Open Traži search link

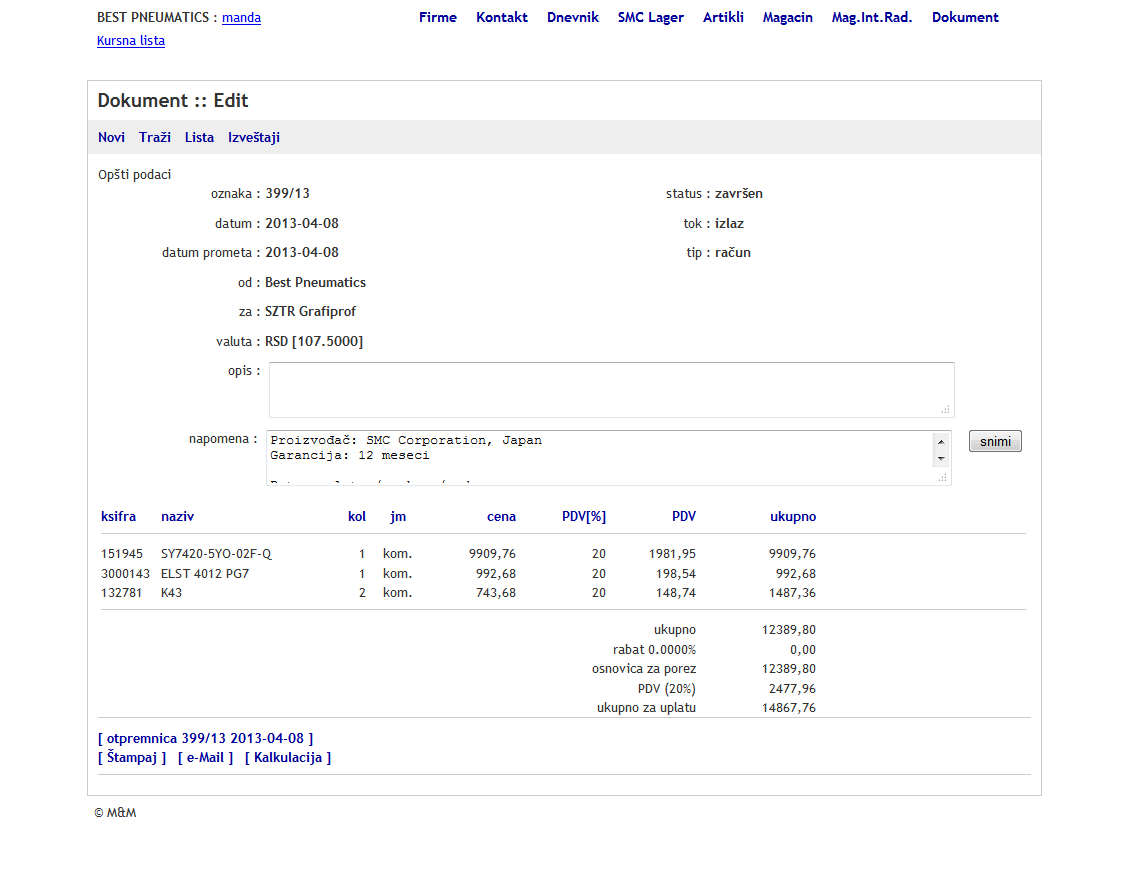pos(155,137)
